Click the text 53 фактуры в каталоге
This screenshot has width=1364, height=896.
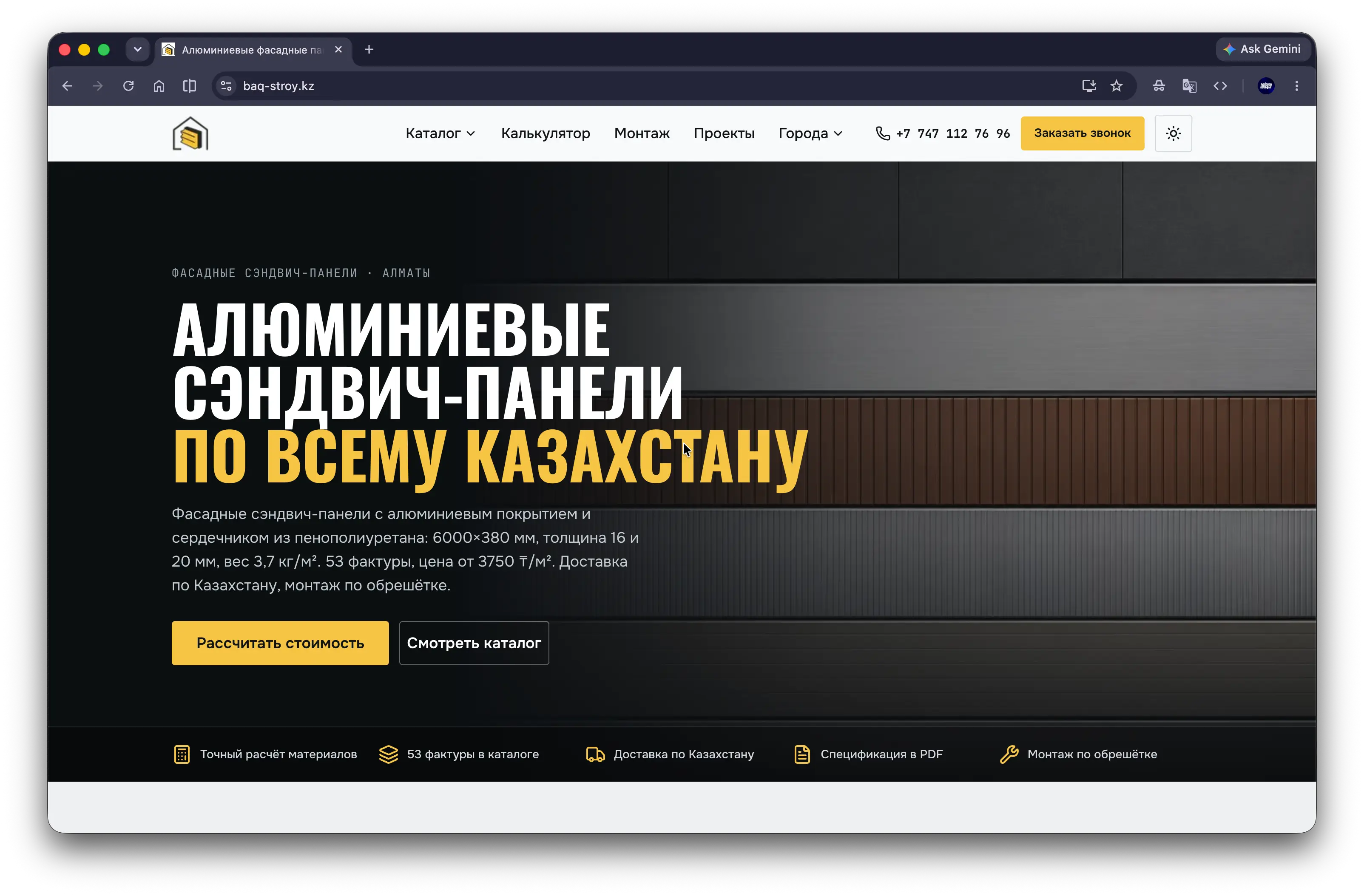pyautogui.click(x=473, y=754)
